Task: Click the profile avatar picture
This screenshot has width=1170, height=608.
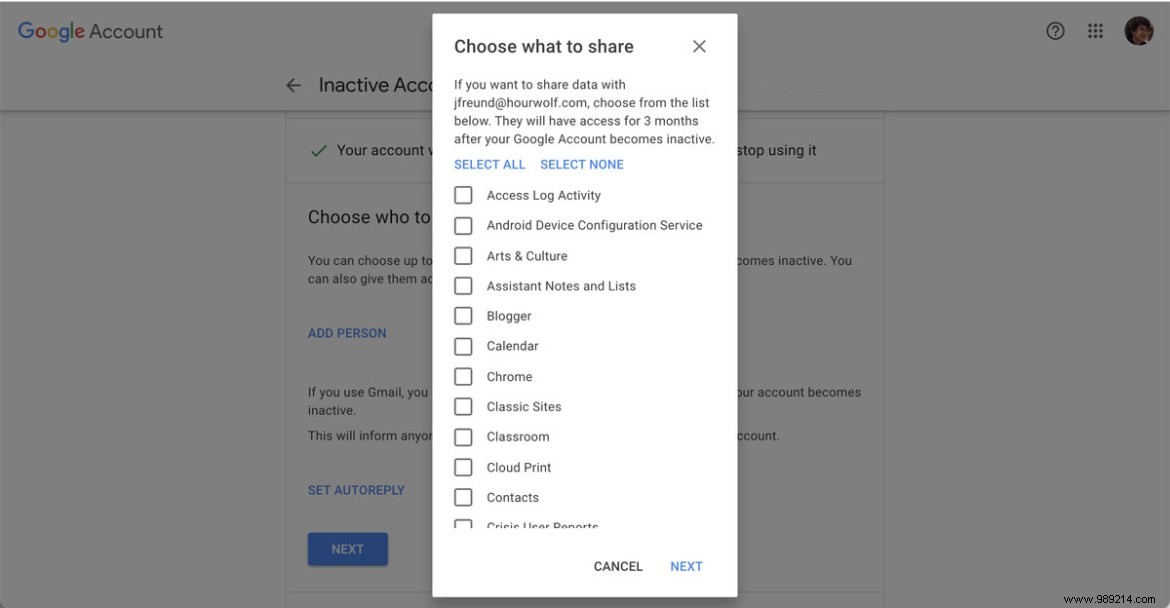Action: (x=1138, y=30)
